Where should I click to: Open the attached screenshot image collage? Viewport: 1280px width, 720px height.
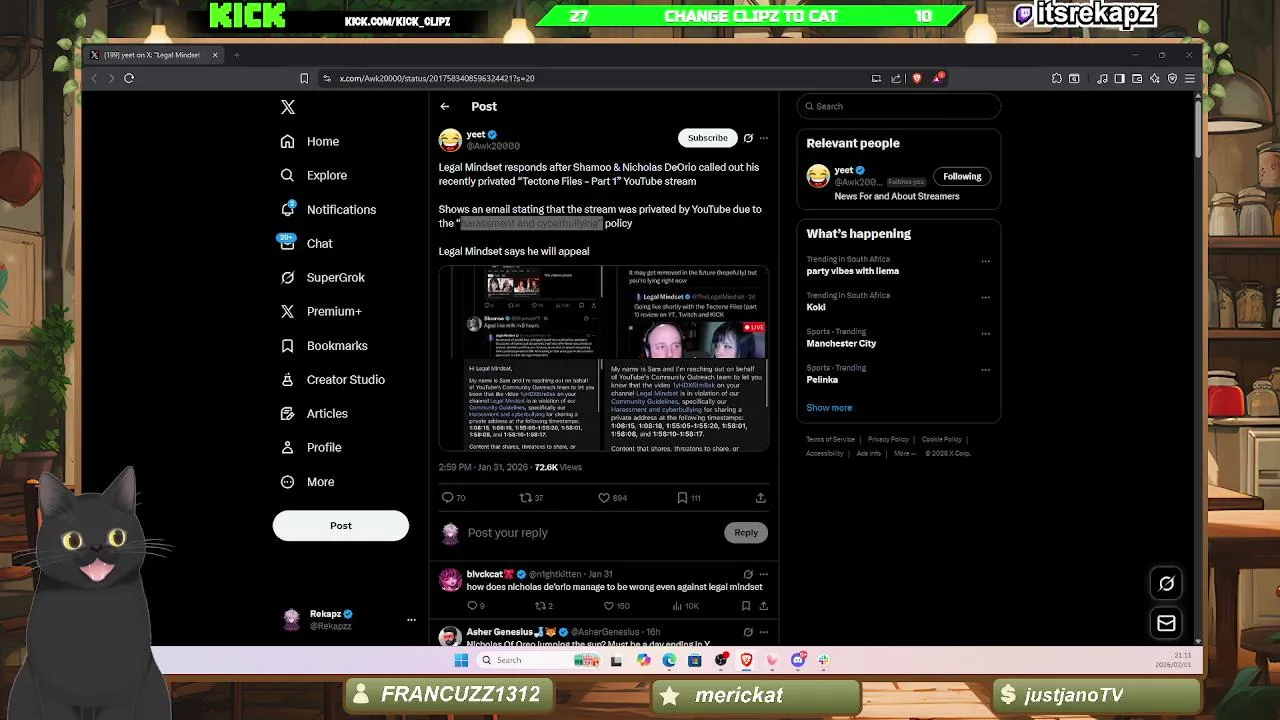[x=604, y=358]
